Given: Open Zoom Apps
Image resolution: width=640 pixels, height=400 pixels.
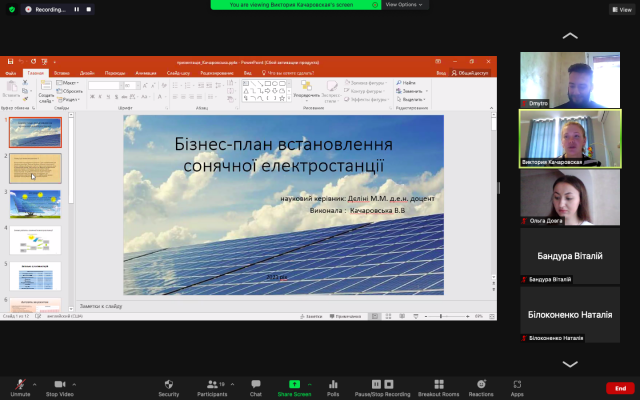Looking at the screenshot, I should (517, 388).
